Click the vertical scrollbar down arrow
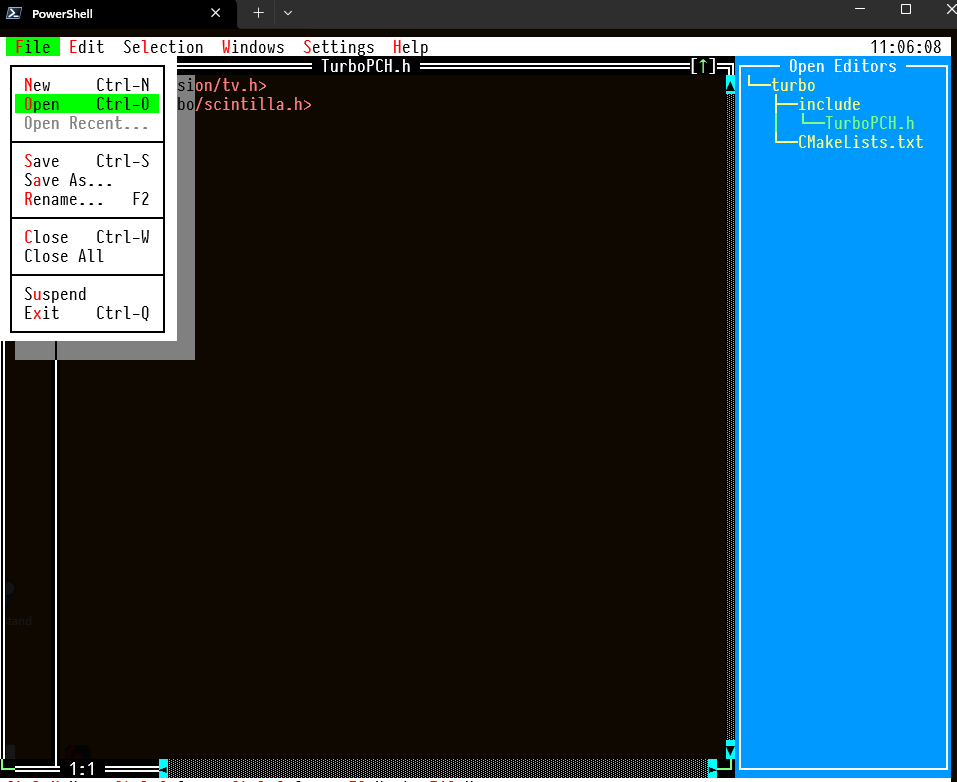957x782 pixels. [x=730, y=748]
